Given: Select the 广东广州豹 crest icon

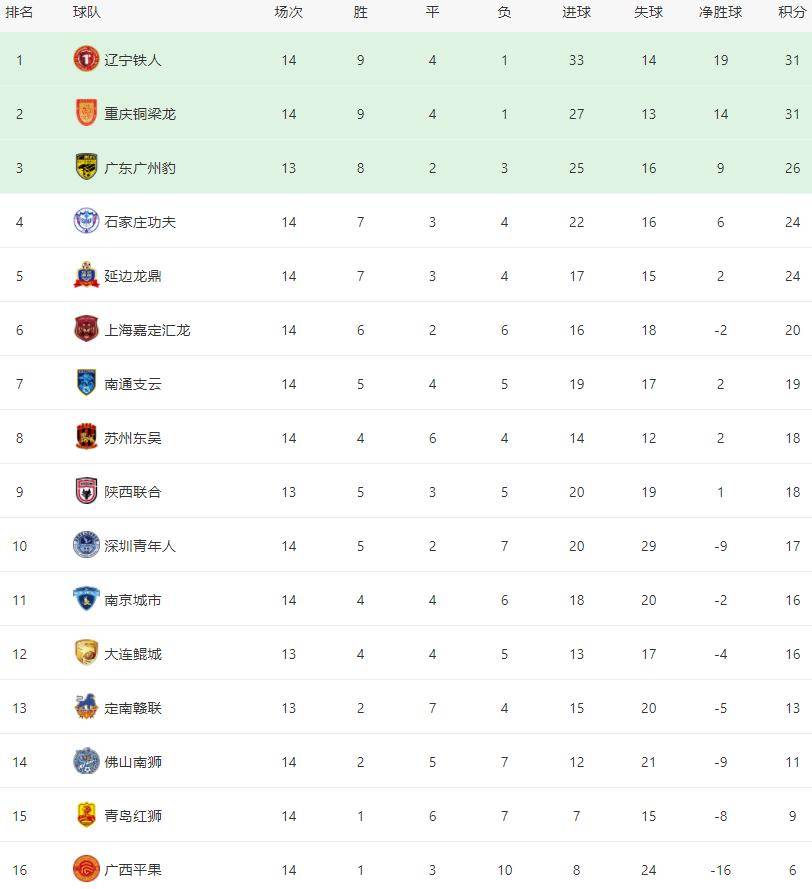Looking at the screenshot, I should coord(86,167).
